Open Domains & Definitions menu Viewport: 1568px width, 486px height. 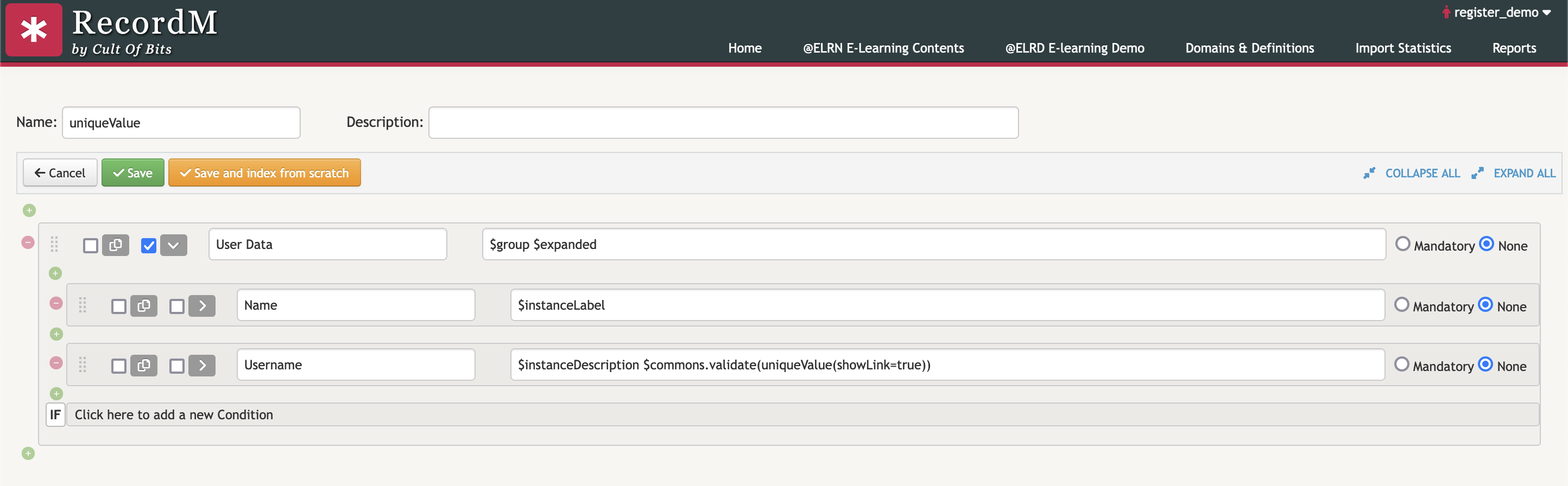[x=1249, y=48]
